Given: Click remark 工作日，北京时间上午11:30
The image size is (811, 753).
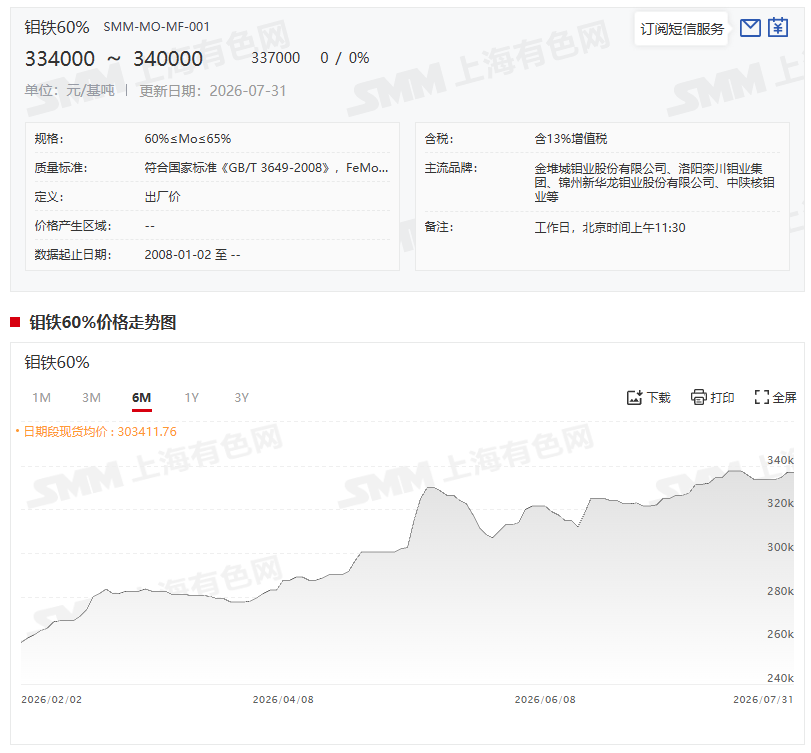Looking at the screenshot, I should click(610, 228).
